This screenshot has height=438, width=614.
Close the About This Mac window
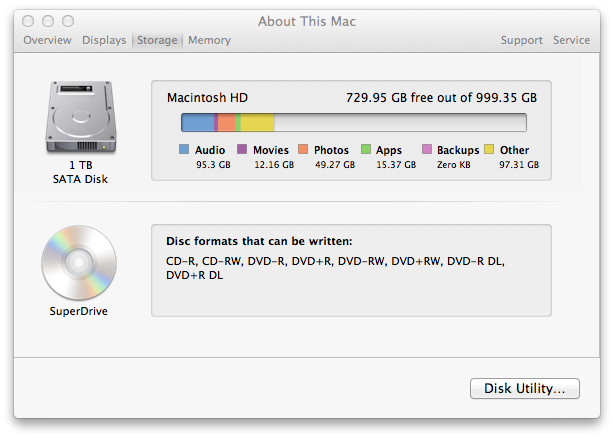29,20
